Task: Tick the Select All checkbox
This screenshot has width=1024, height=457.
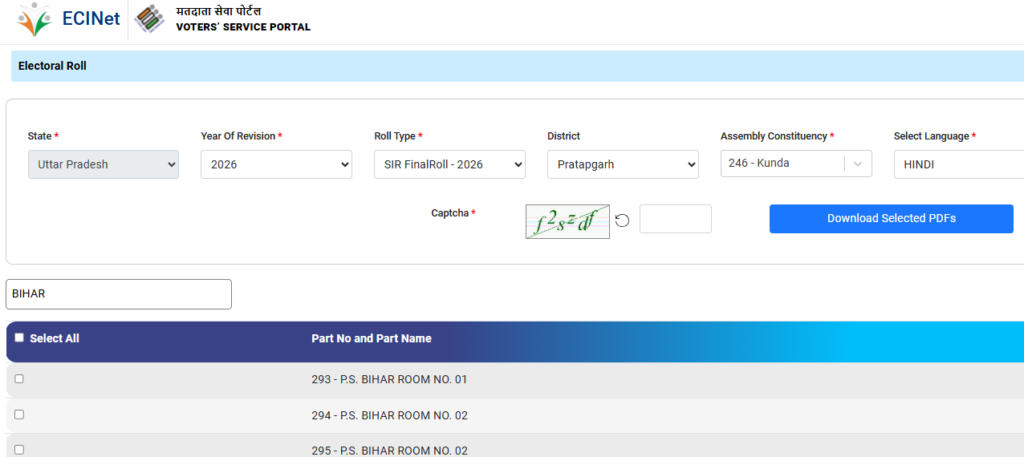Action: (19, 338)
